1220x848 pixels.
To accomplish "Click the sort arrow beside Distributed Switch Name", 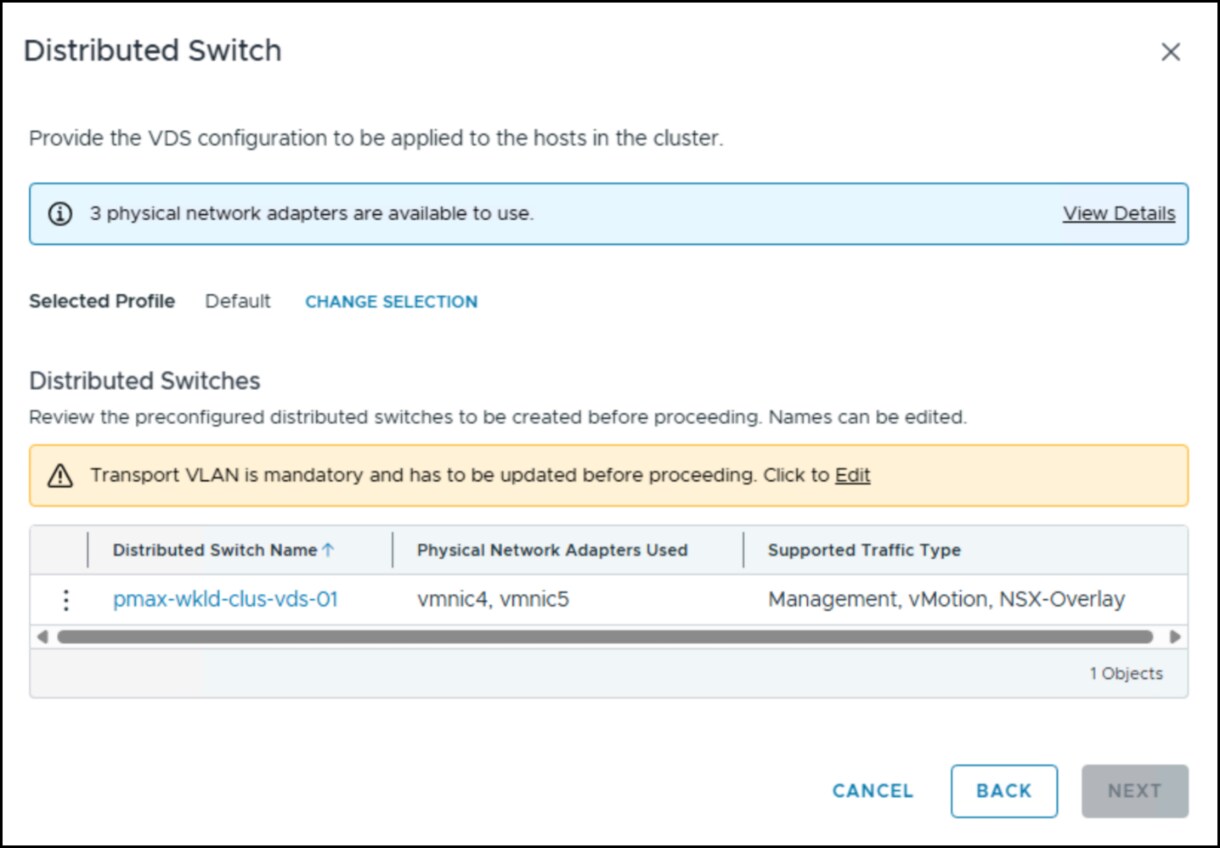I will [x=328, y=550].
